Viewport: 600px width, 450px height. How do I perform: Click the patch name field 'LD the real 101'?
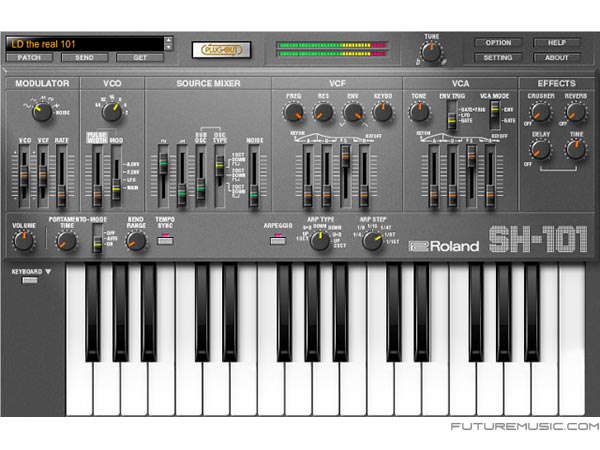tap(85, 44)
